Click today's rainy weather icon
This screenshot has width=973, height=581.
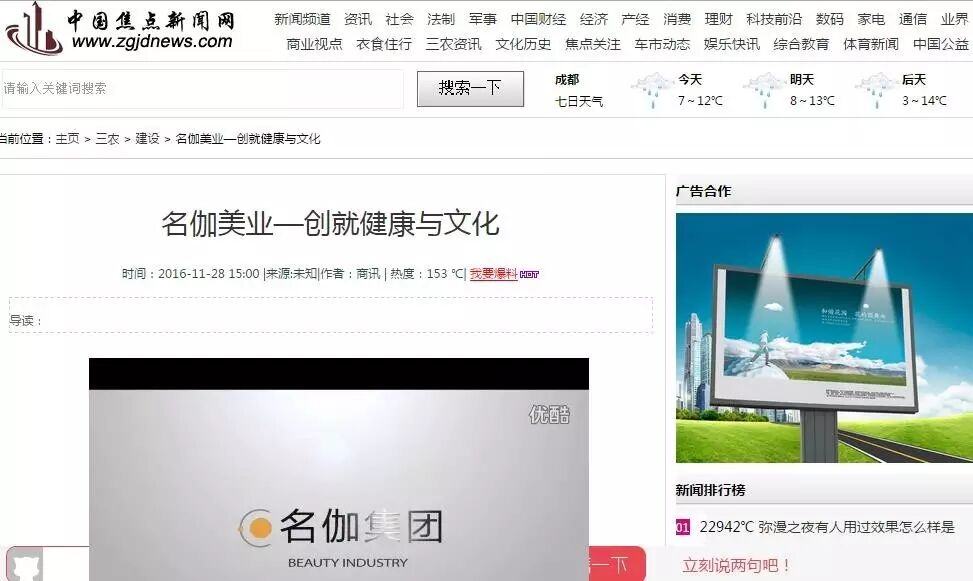coord(652,90)
